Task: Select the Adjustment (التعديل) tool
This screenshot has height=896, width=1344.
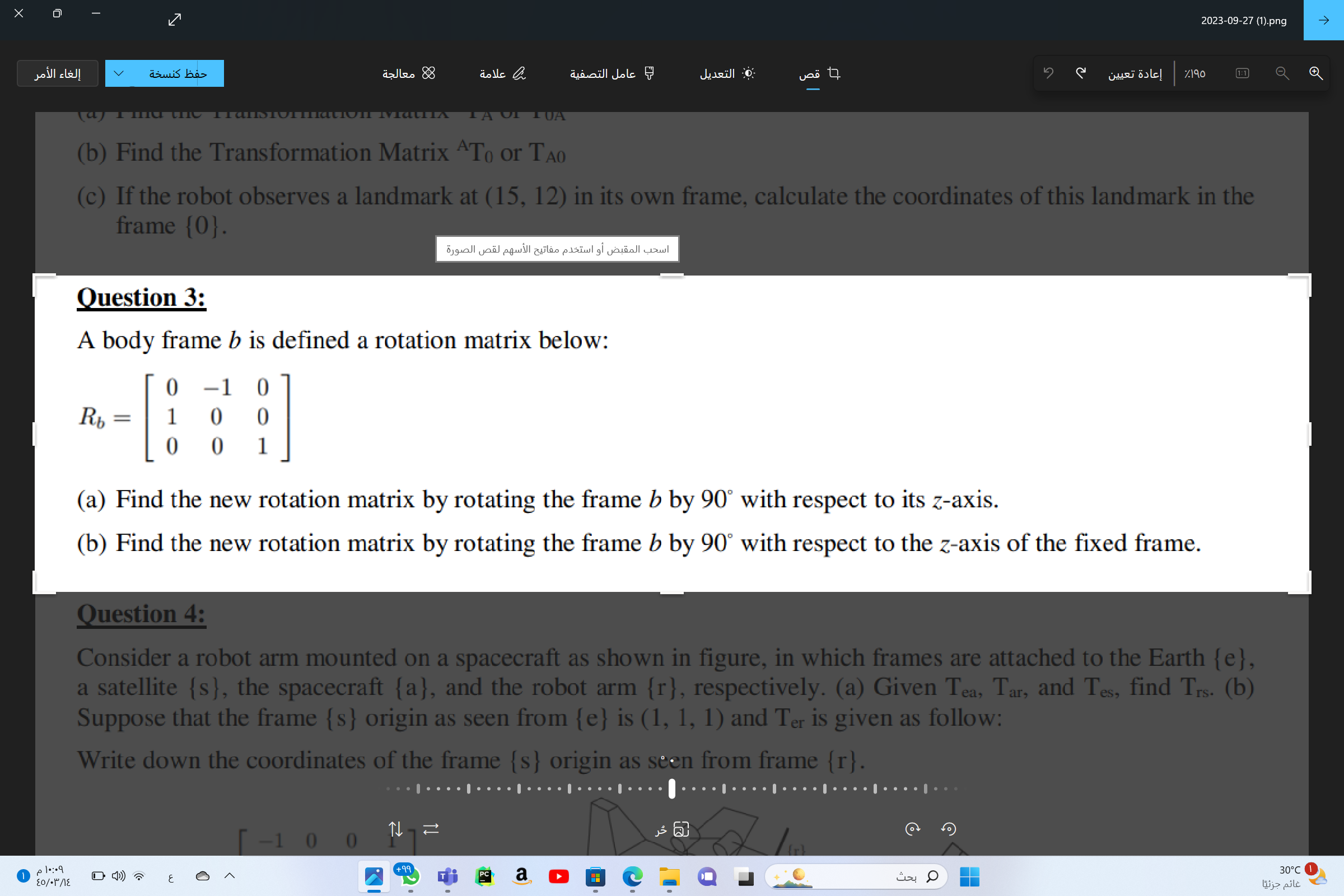Action: [727, 73]
